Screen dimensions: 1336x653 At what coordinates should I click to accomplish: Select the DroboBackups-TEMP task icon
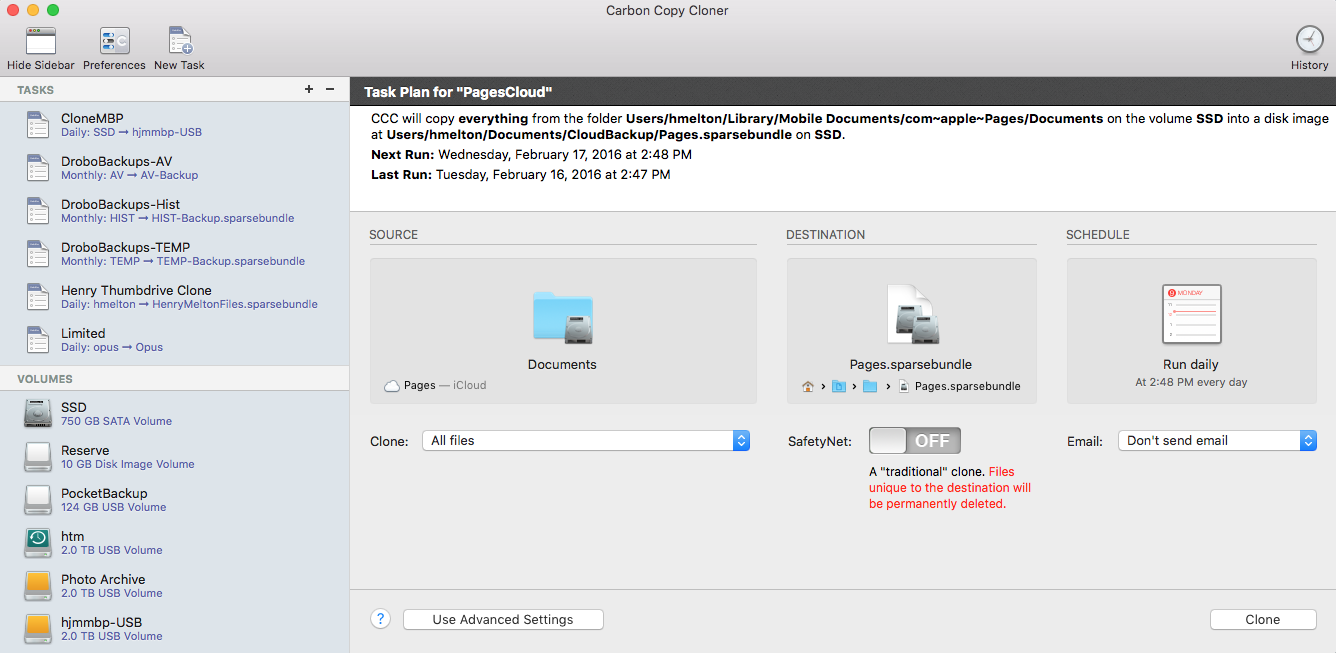38,254
